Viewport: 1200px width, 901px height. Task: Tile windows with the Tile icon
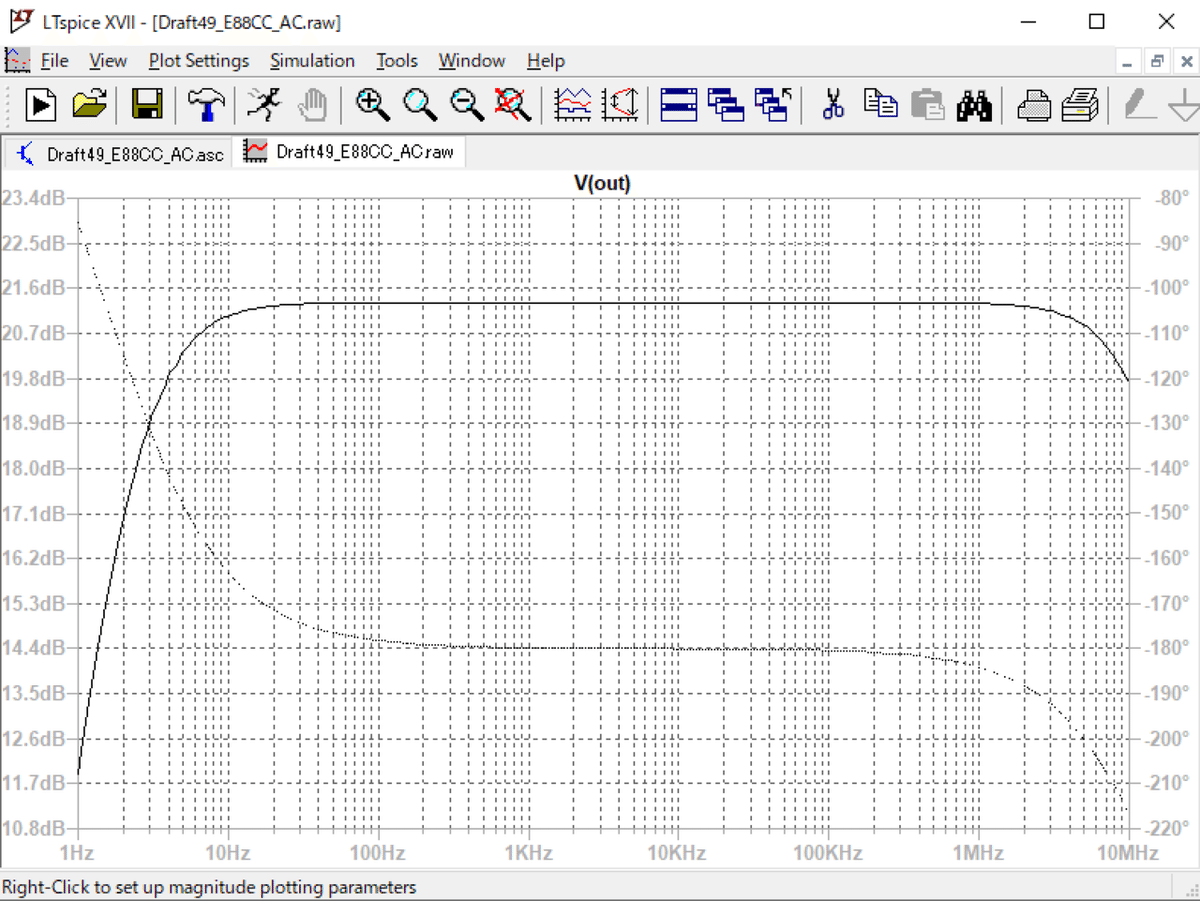tap(679, 104)
